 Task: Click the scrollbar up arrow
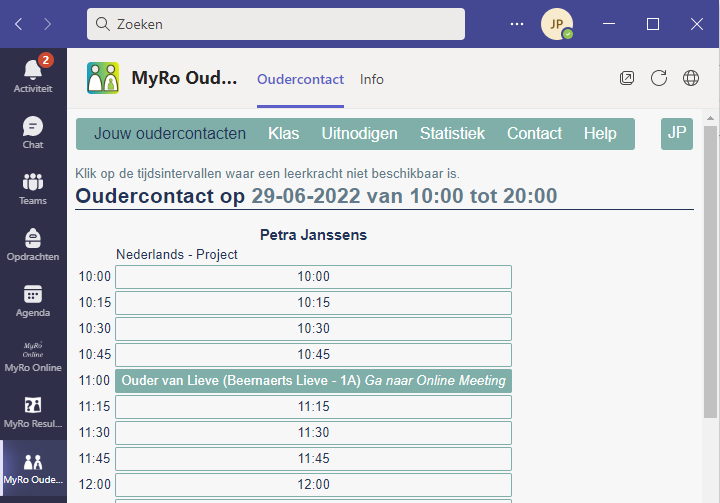[710, 118]
